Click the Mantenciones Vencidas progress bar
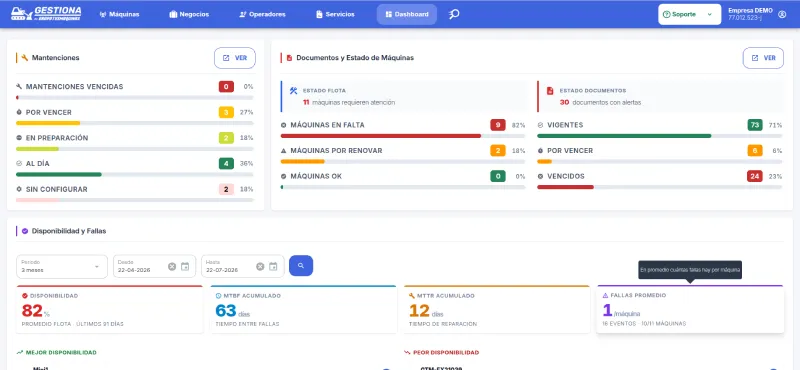The width and height of the screenshot is (800, 370). (135, 97)
